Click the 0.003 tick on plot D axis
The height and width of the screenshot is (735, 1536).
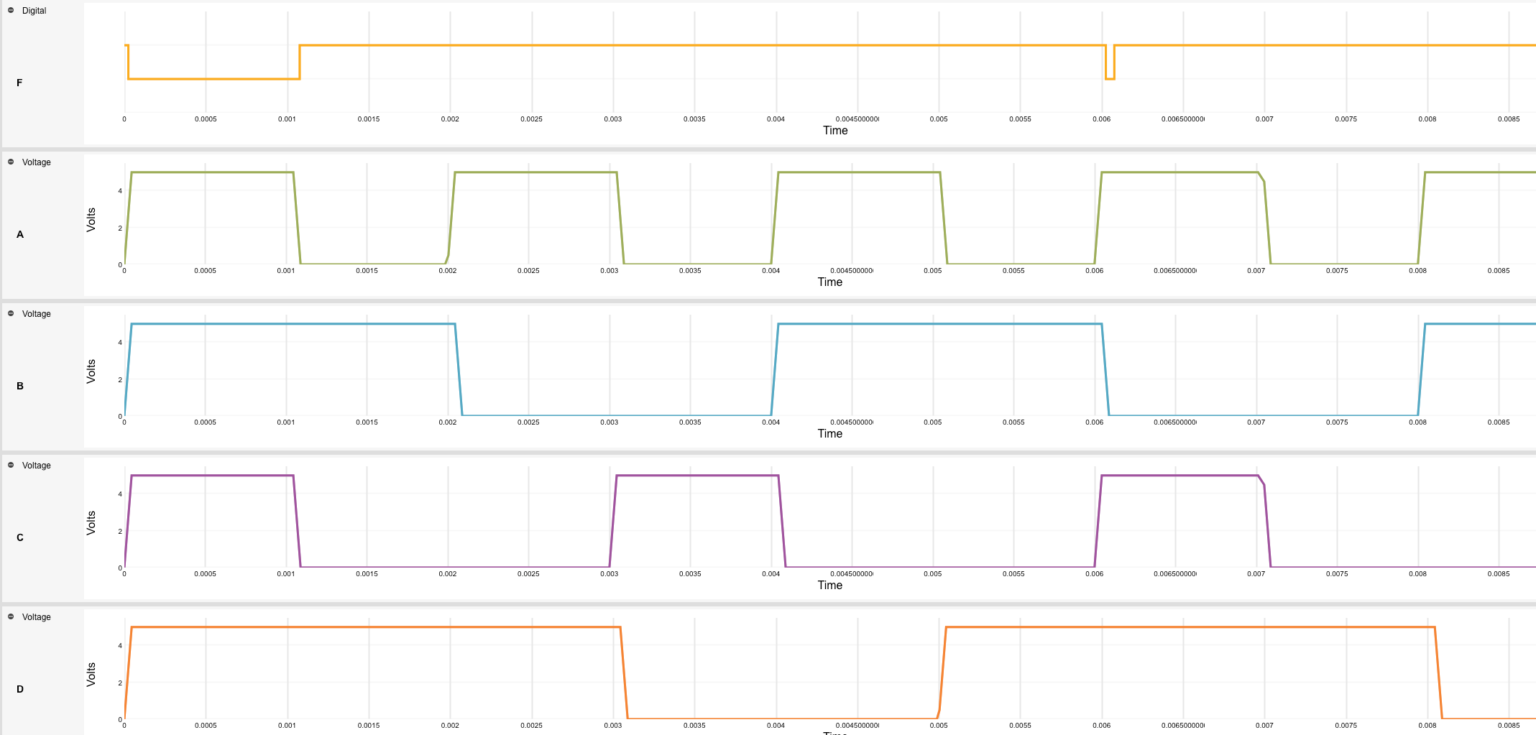click(613, 726)
